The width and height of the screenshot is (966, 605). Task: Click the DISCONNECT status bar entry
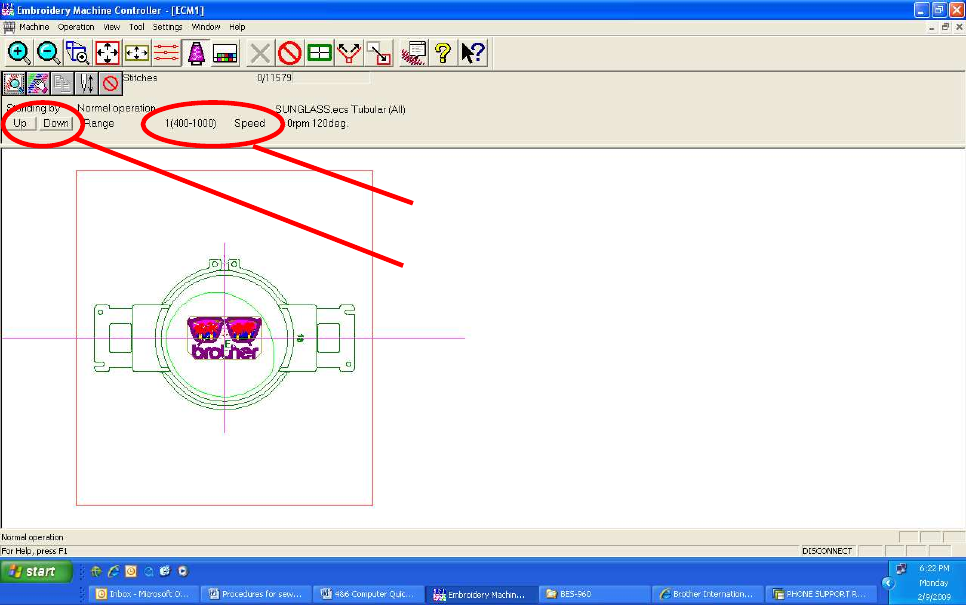[x=827, y=551]
